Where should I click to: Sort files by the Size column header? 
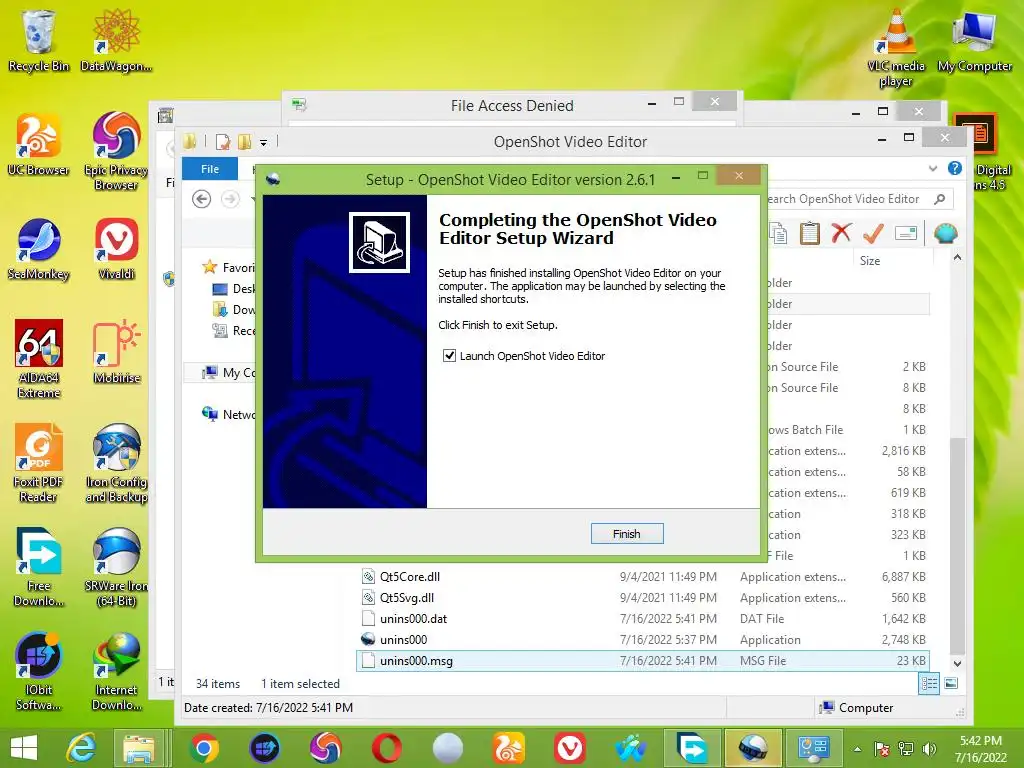pos(869,261)
